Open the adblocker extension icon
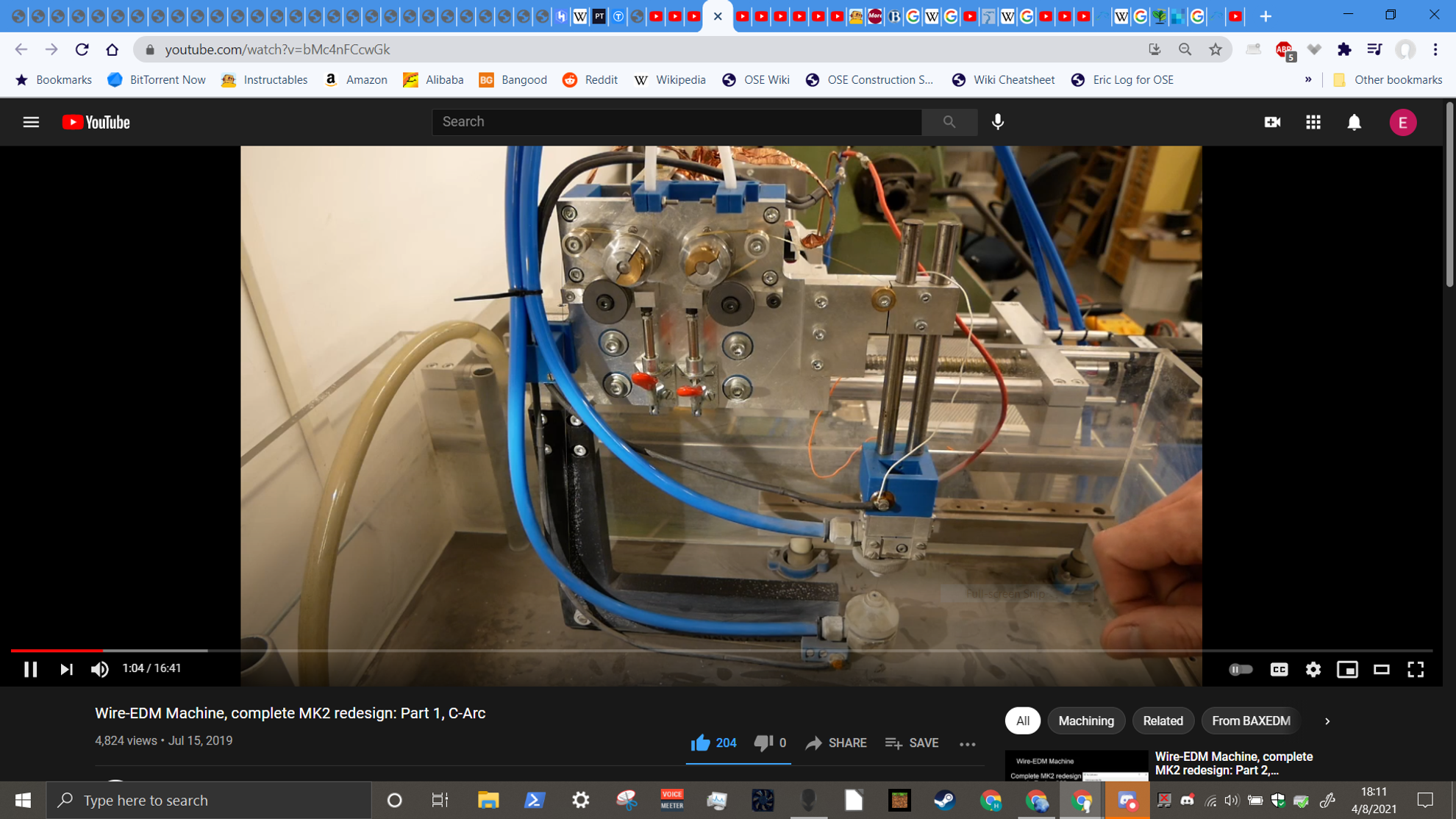Viewport: 1456px width, 819px height. pos(1285,49)
